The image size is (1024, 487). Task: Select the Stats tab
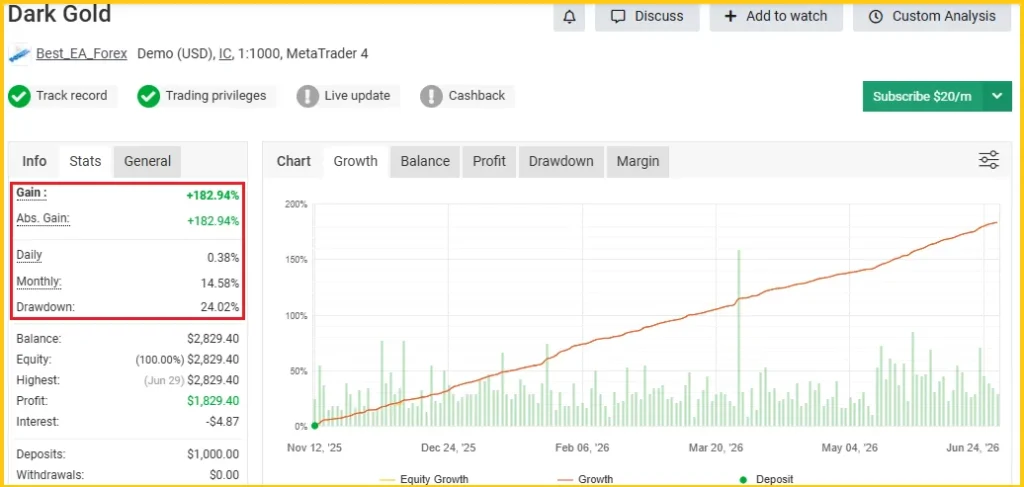coord(86,161)
